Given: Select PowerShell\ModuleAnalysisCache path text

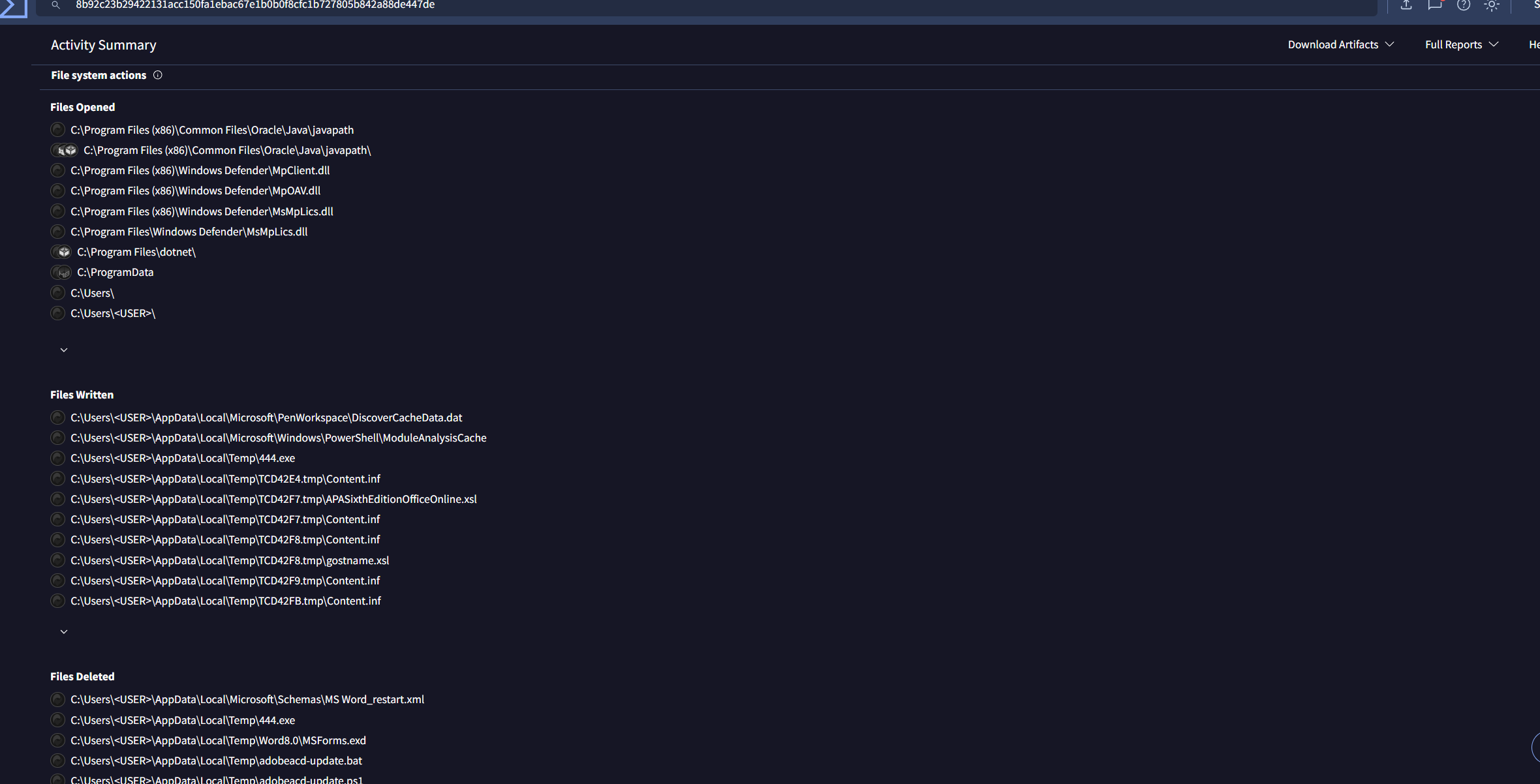Looking at the screenshot, I should point(279,438).
